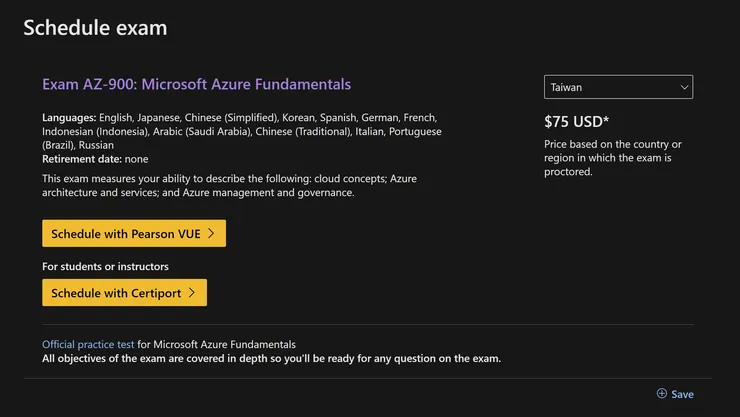
Task: Click the Schedule exam heading
Action: coord(95,28)
